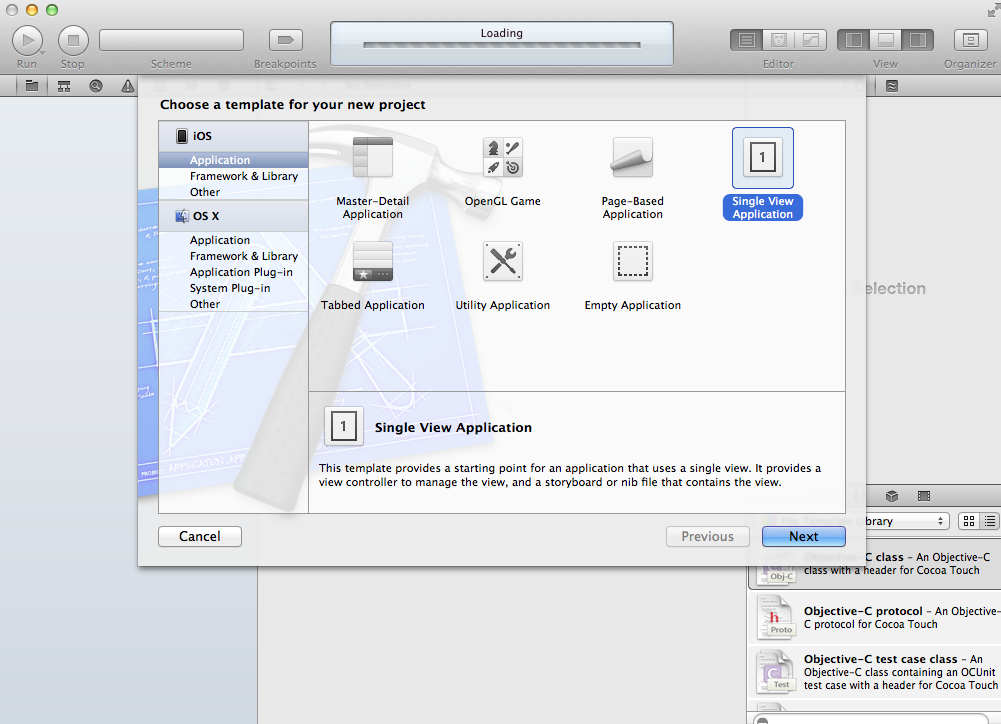Image resolution: width=1001 pixels, height=724 pixels.
Task: Choose the Page-Based Application template
Action: pyautogui.click(x=633, y=177)
